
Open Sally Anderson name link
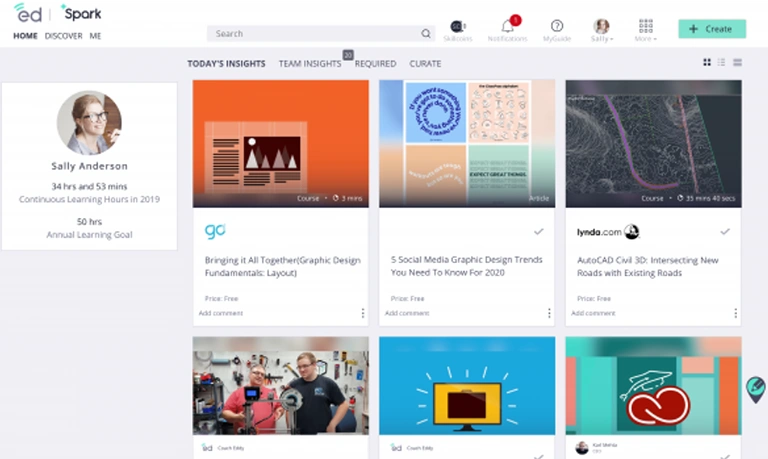click(x=90, y=166)
